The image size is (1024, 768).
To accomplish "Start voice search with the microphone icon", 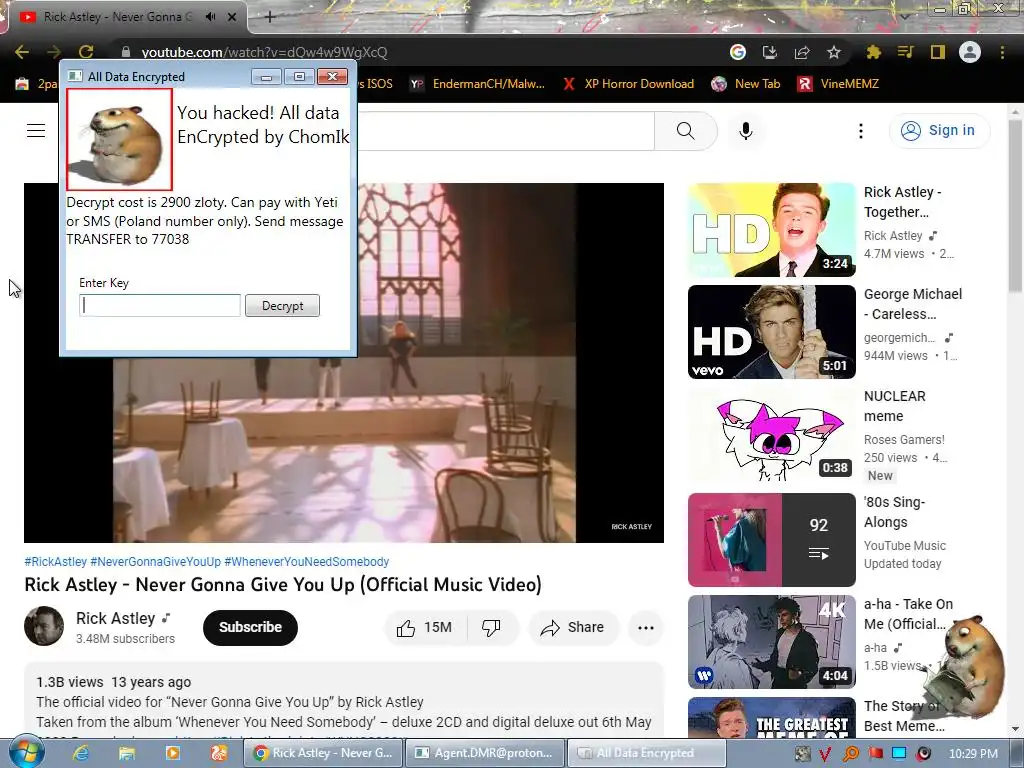I will [x=746, y=131].
